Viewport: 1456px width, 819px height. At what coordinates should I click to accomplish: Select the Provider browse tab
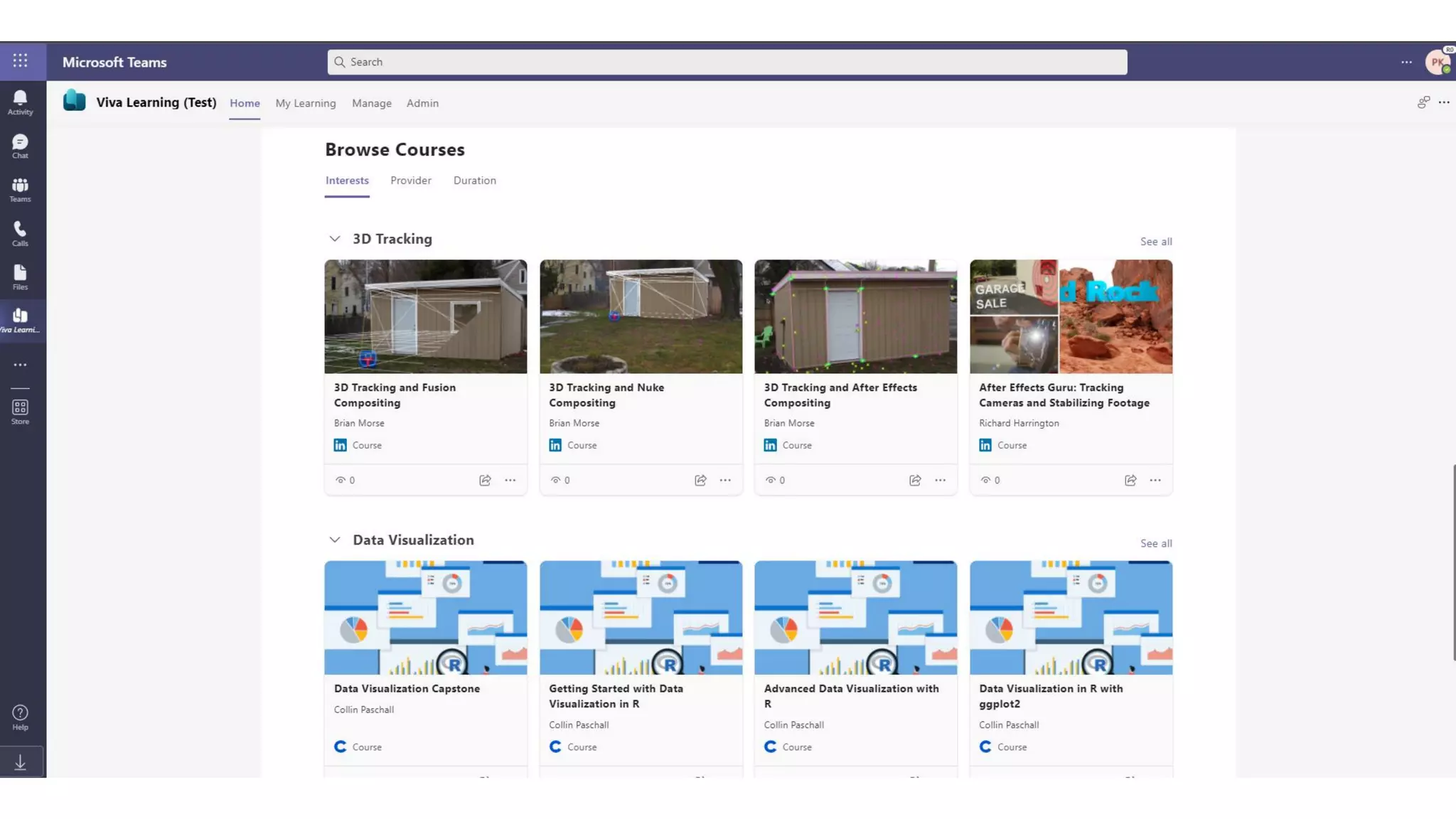pyautogui.click(x=410, y=181)
